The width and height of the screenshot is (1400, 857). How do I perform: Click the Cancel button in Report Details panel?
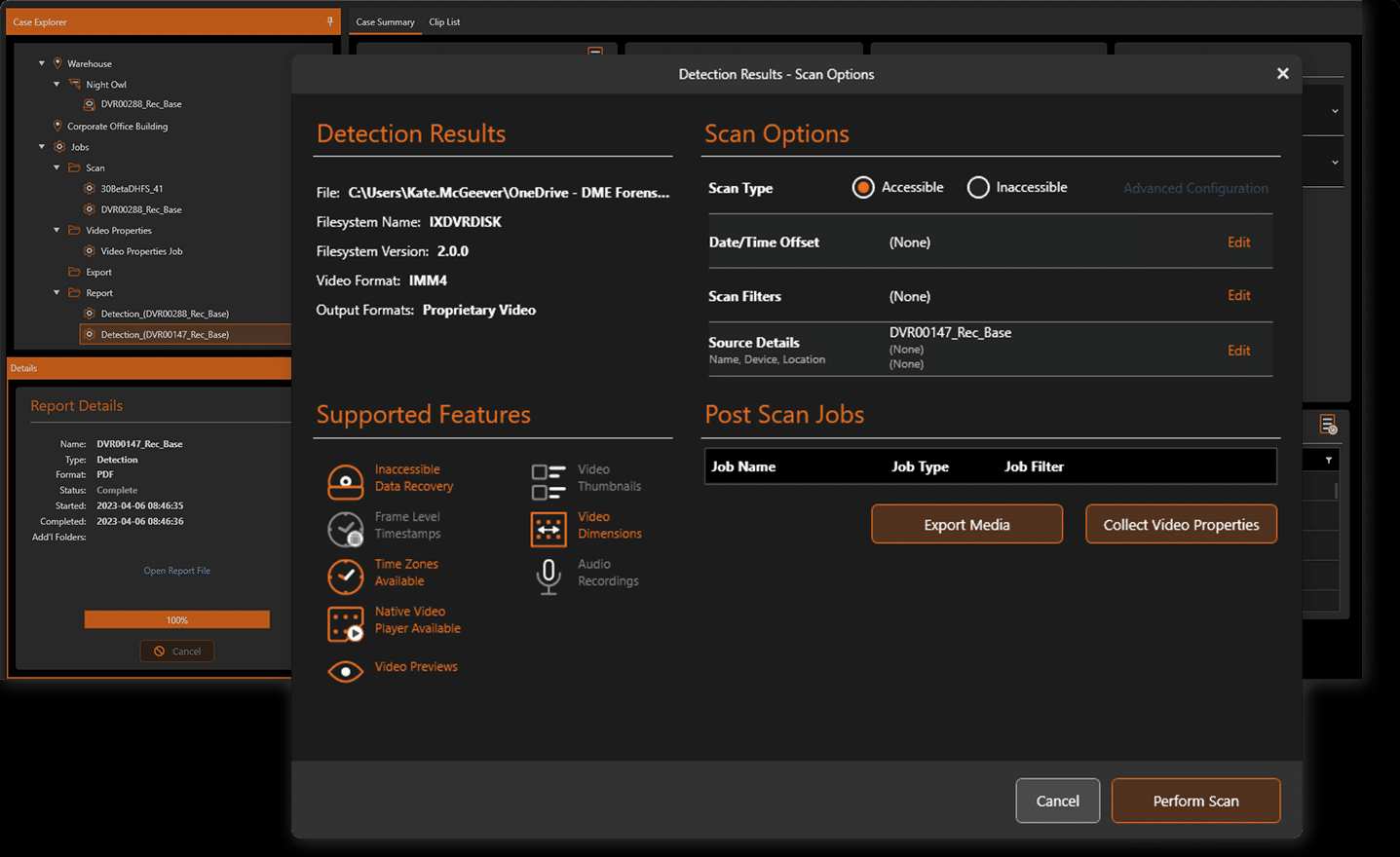coord(177,651)
